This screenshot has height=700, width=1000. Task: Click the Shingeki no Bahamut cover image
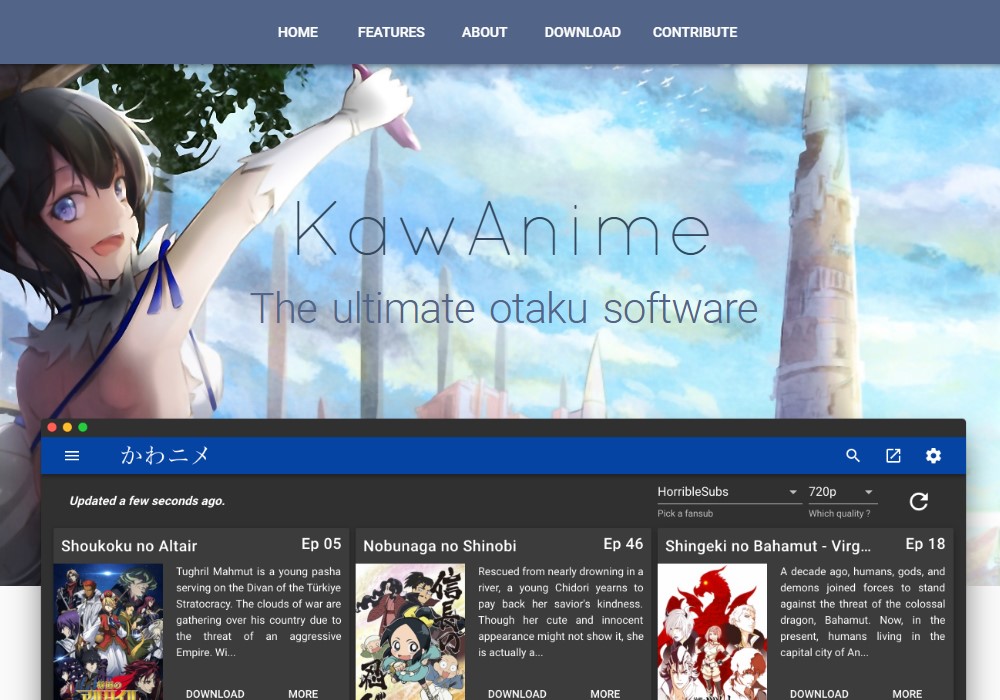[x=712, y=631]
